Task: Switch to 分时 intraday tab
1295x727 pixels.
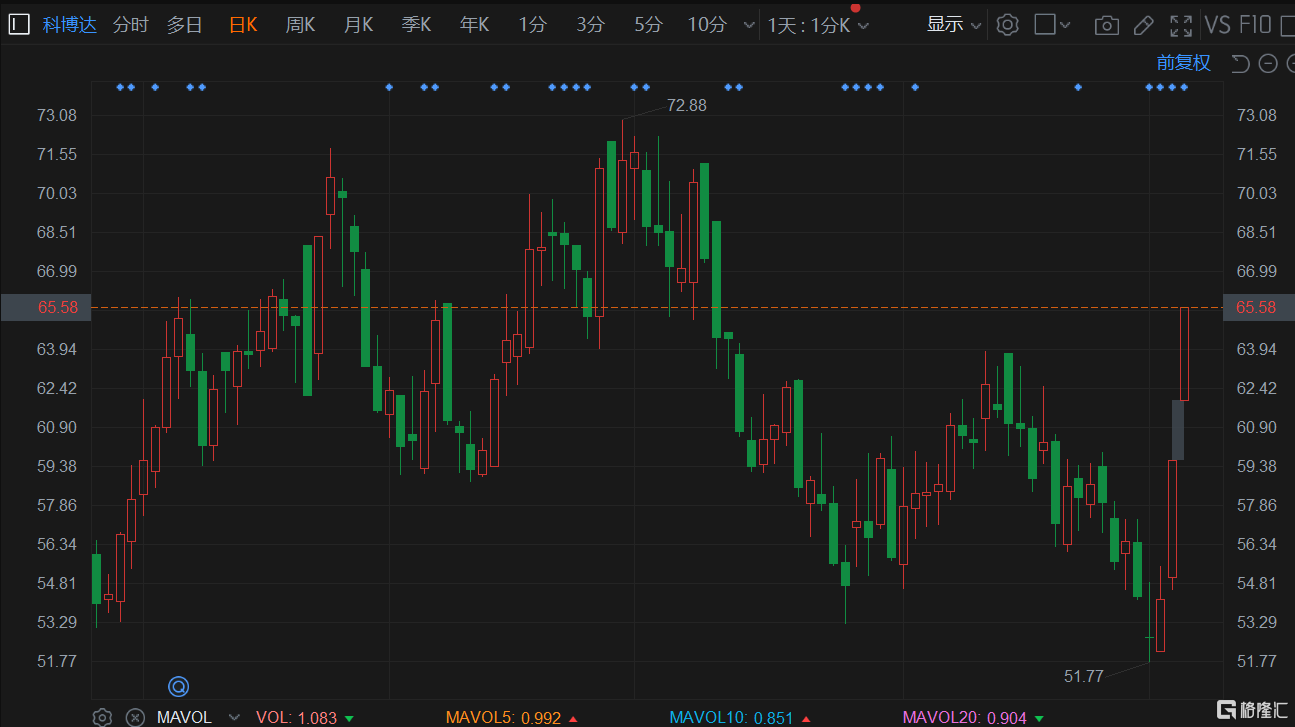Action: pyautogui.click(x=130, y=25)
